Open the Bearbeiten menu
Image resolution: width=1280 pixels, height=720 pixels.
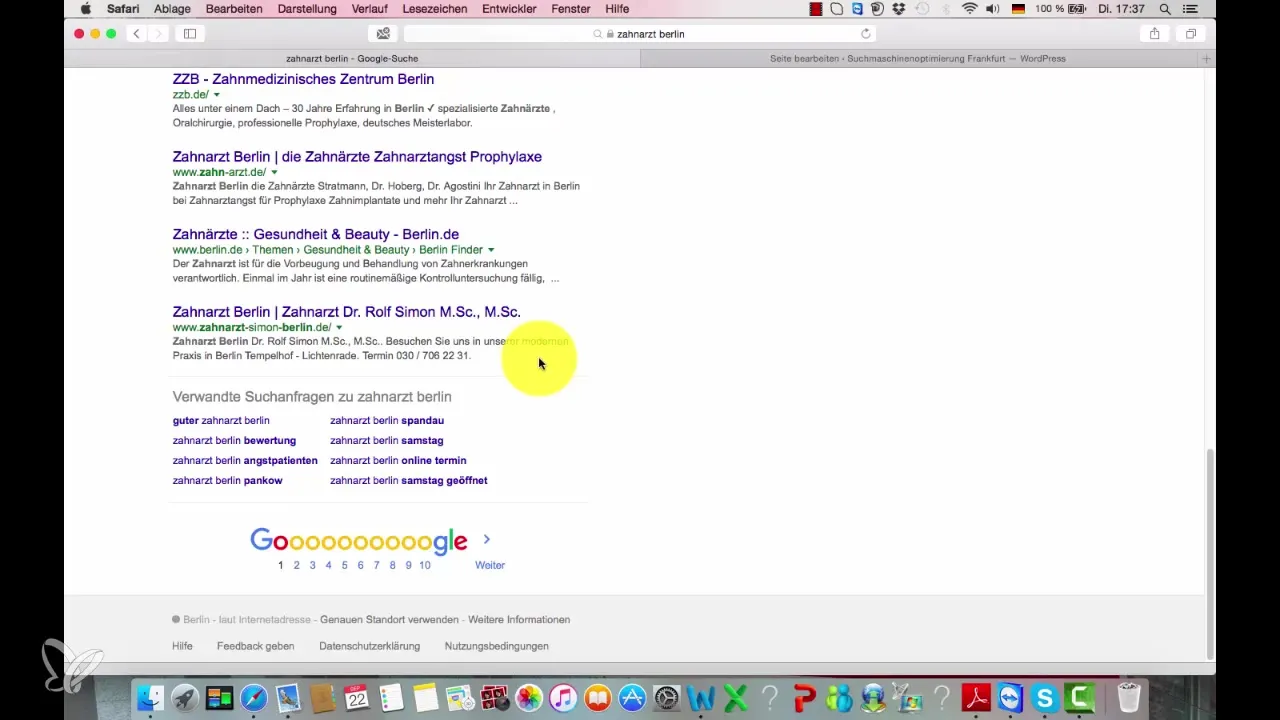pos(234,9)
